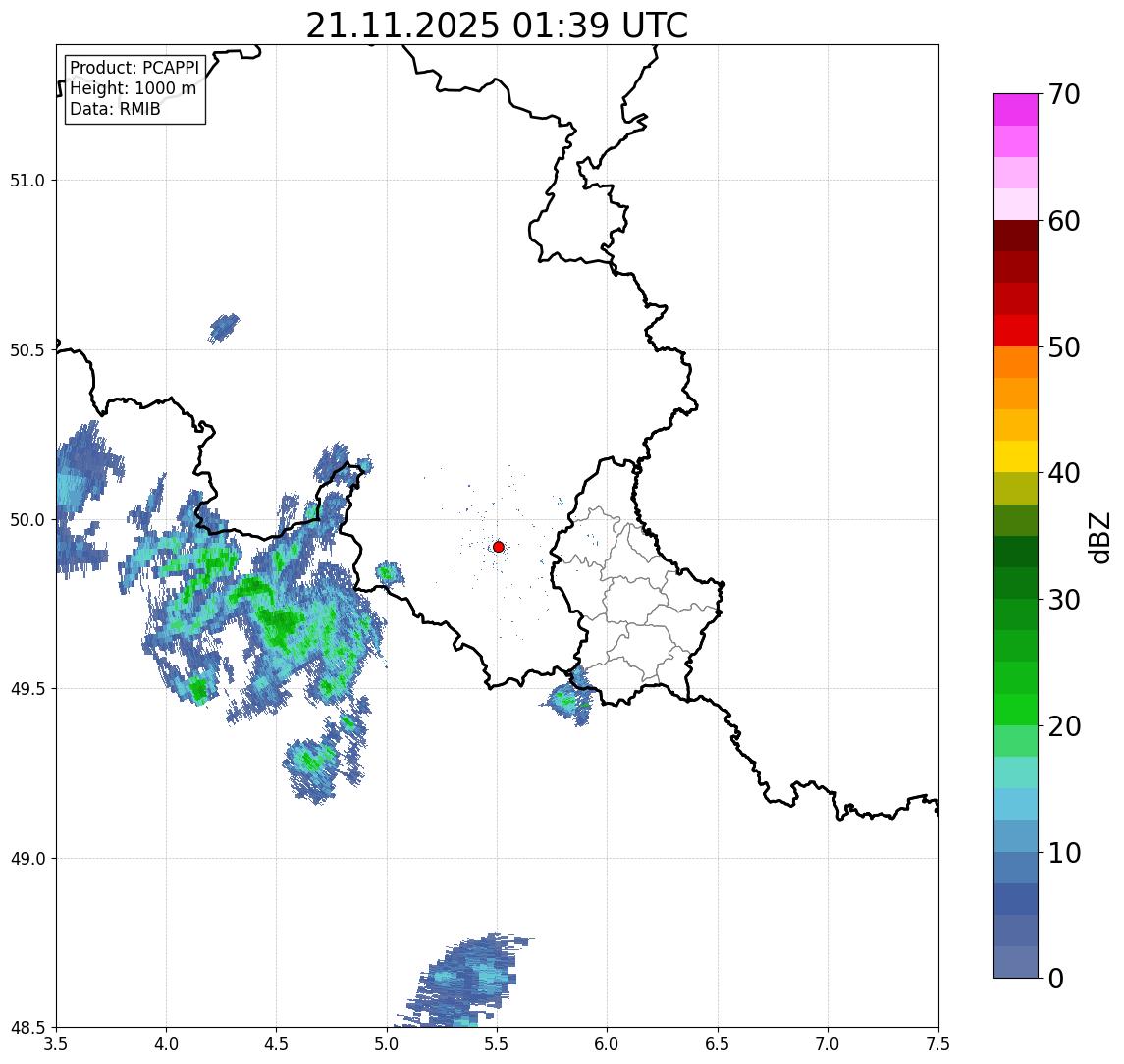
Task: Click the red radar location marker
Action: coord(499,547)
